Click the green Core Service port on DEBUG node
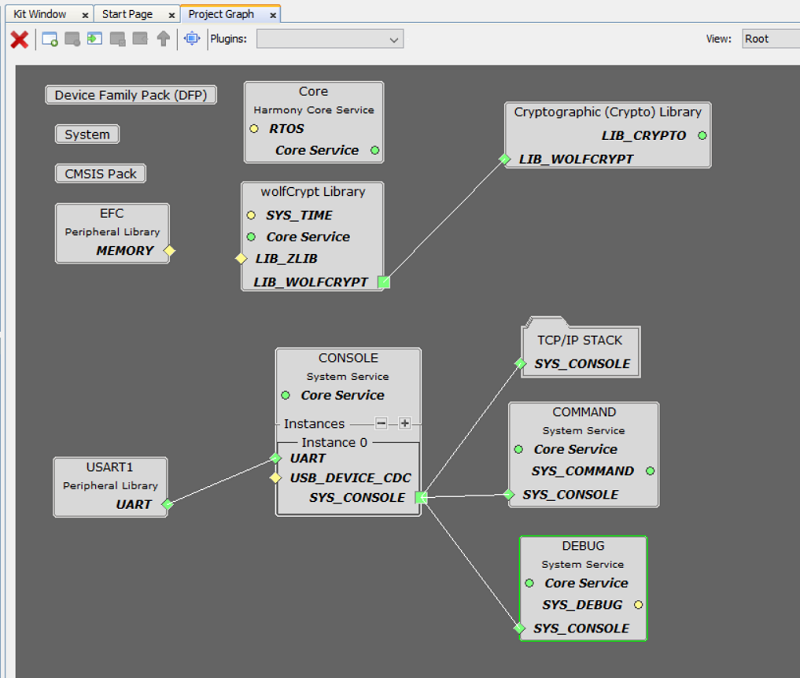 coord(530,583)
